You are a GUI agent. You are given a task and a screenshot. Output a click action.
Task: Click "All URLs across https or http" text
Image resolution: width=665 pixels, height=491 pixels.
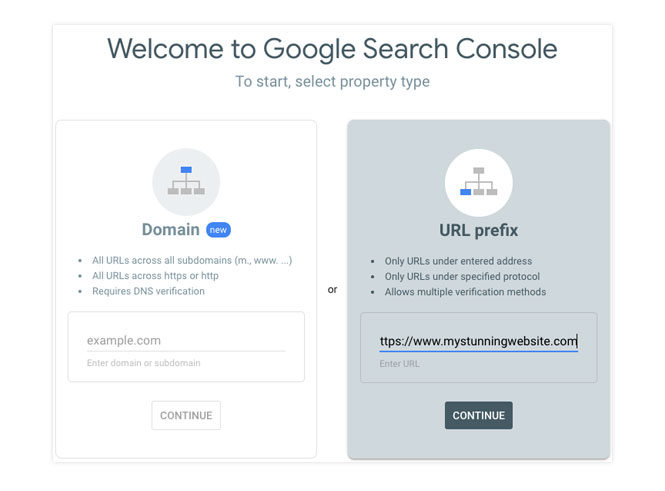(x=155, y=276)
